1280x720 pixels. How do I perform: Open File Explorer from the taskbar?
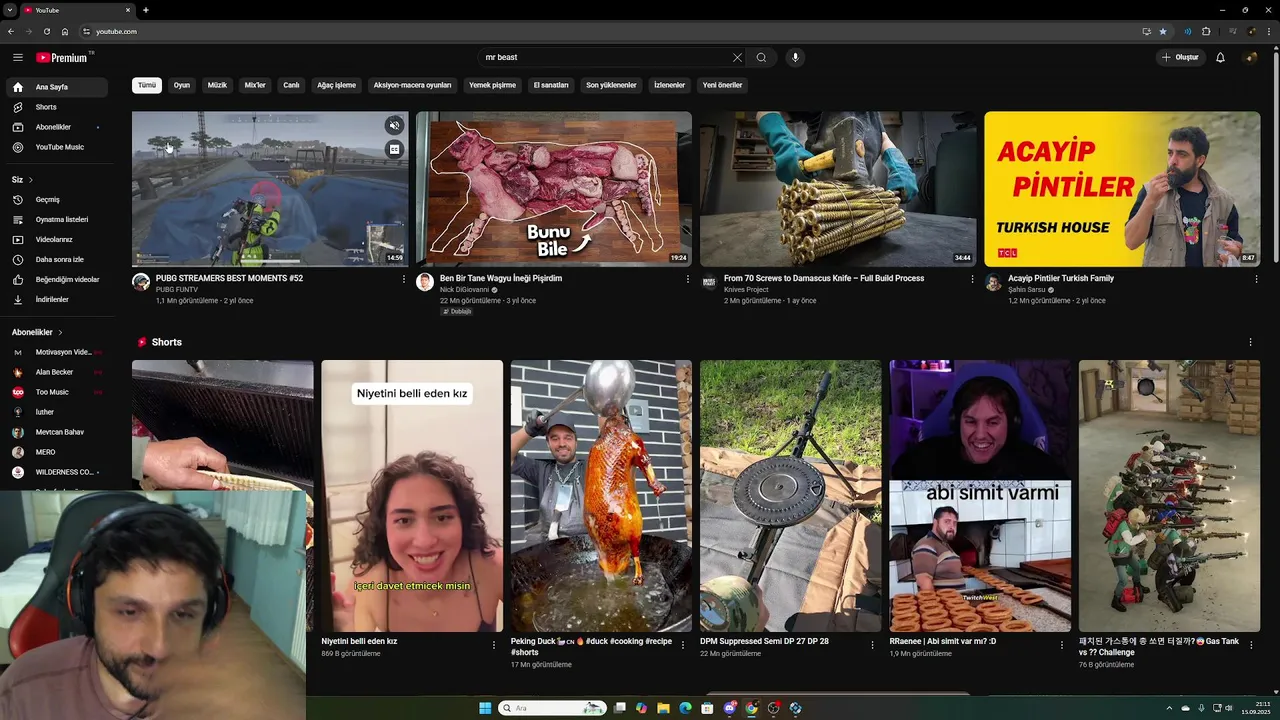point(663,708)
